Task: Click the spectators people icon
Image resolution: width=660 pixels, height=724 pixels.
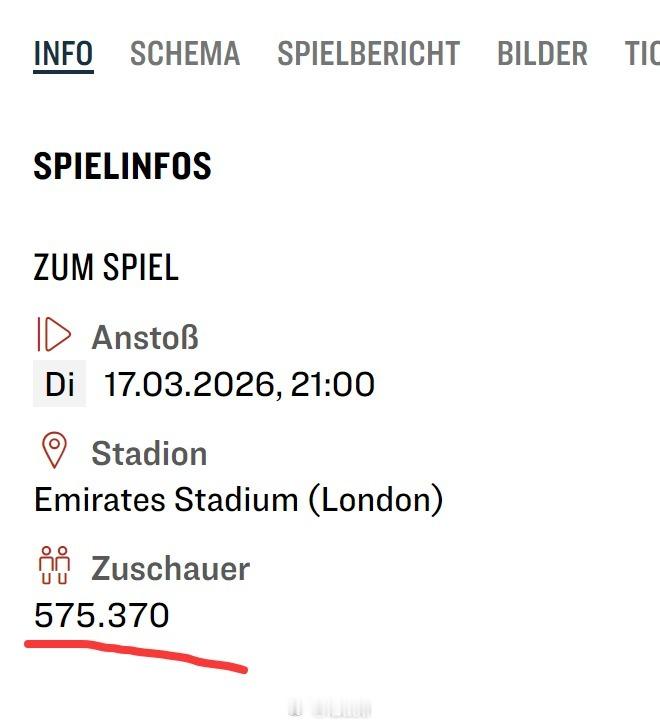Action: (x=54, y=567)
